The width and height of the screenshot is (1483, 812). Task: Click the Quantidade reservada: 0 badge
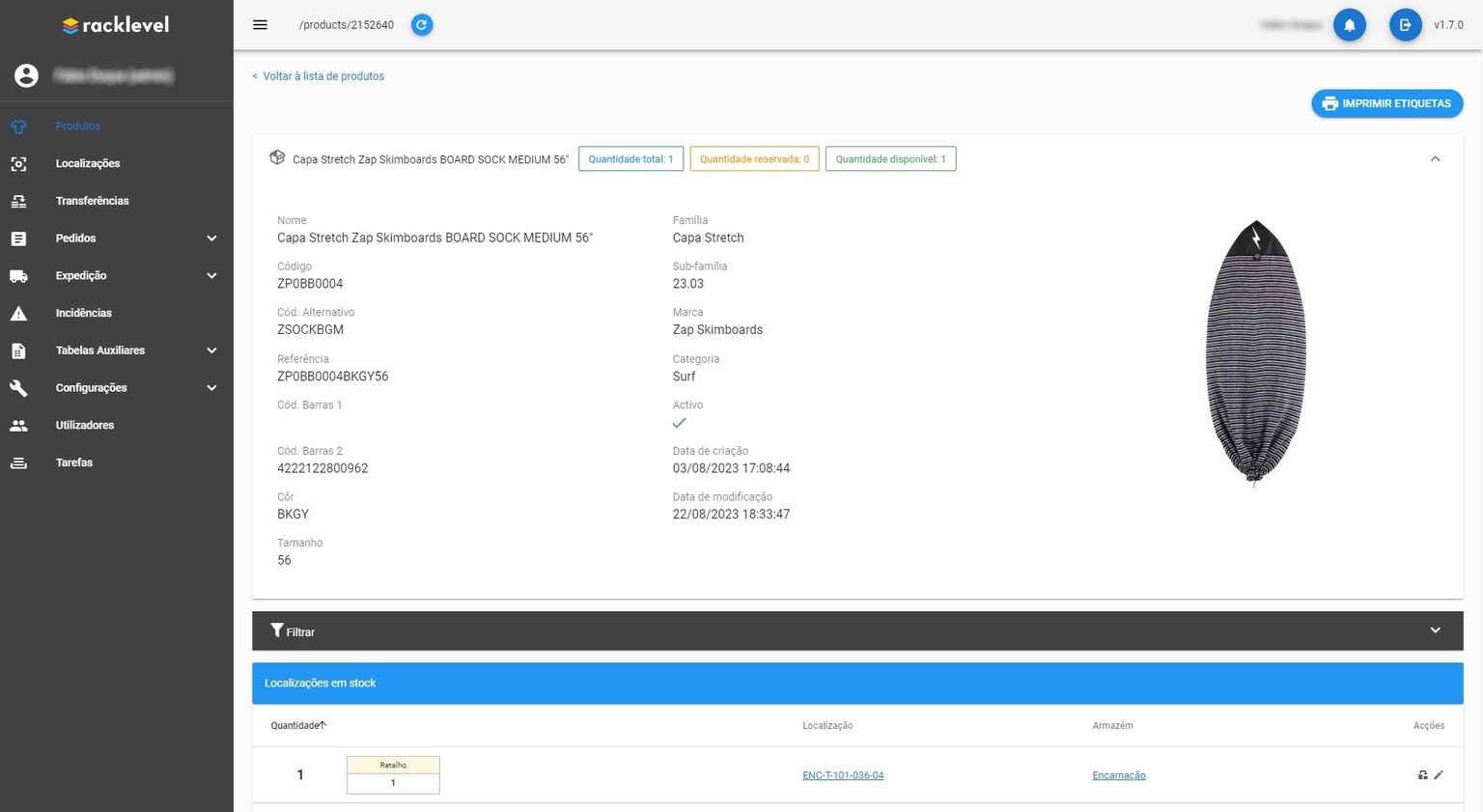(754, 159)
